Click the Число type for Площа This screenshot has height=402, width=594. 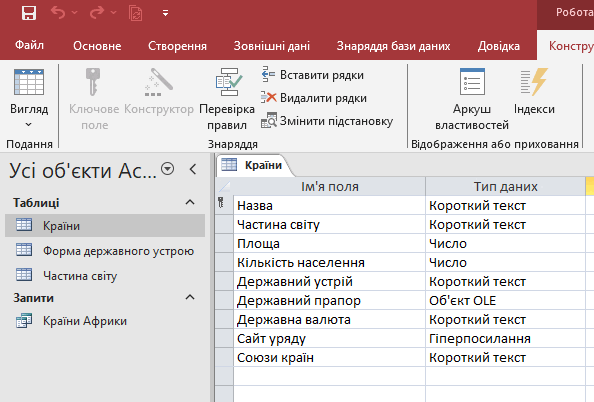coord(505,243)
